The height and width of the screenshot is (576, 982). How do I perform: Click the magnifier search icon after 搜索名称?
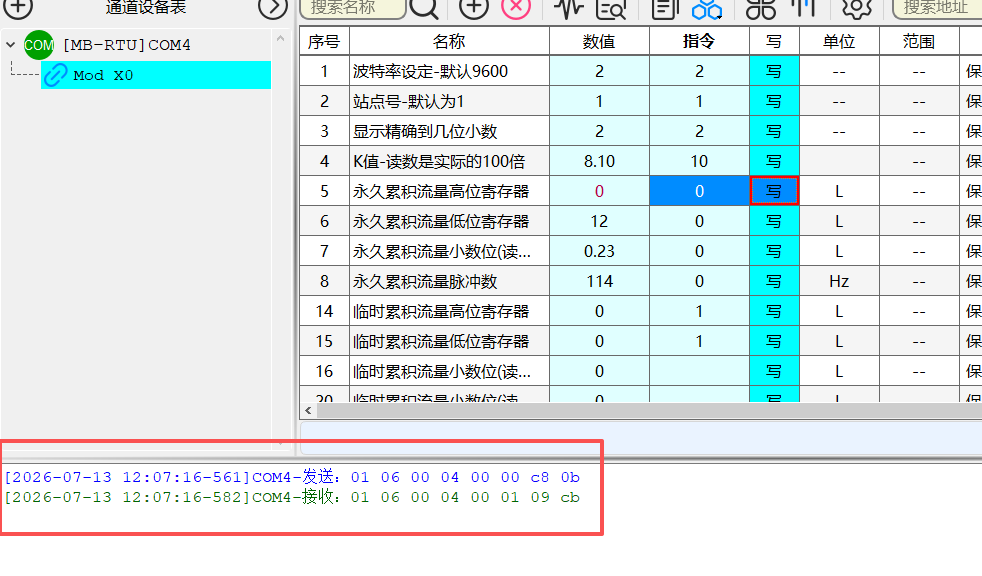point(424,8)
